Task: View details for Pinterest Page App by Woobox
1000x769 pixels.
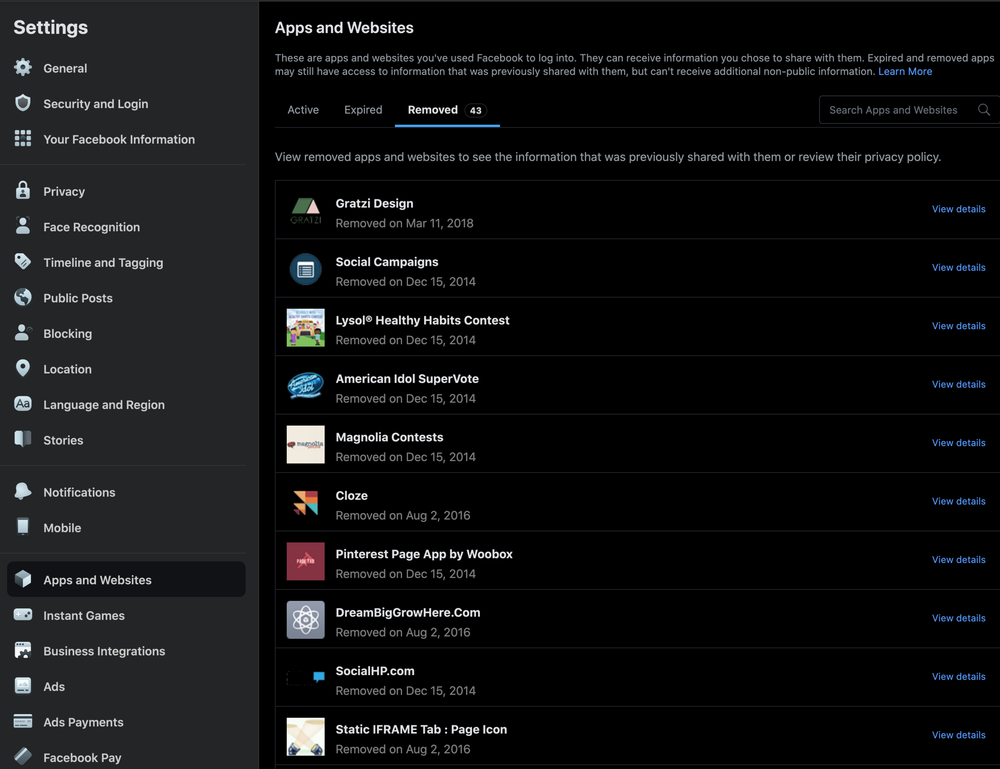Action: tap(959, 560)
